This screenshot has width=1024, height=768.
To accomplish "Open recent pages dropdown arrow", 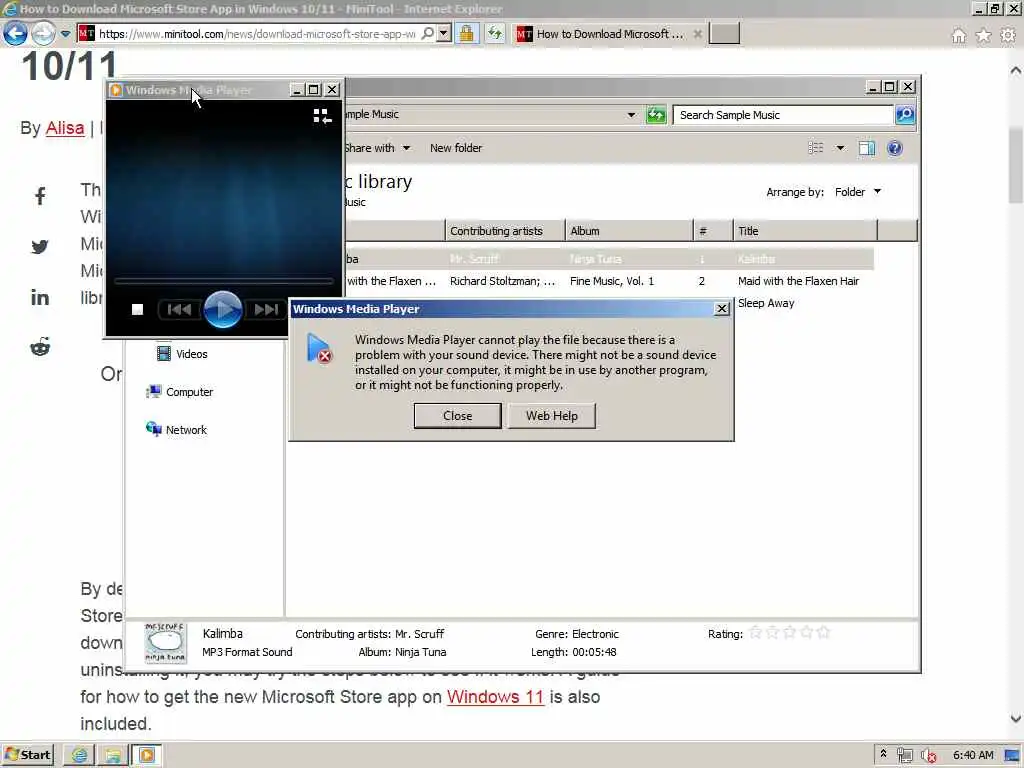I will coord(65,33).
